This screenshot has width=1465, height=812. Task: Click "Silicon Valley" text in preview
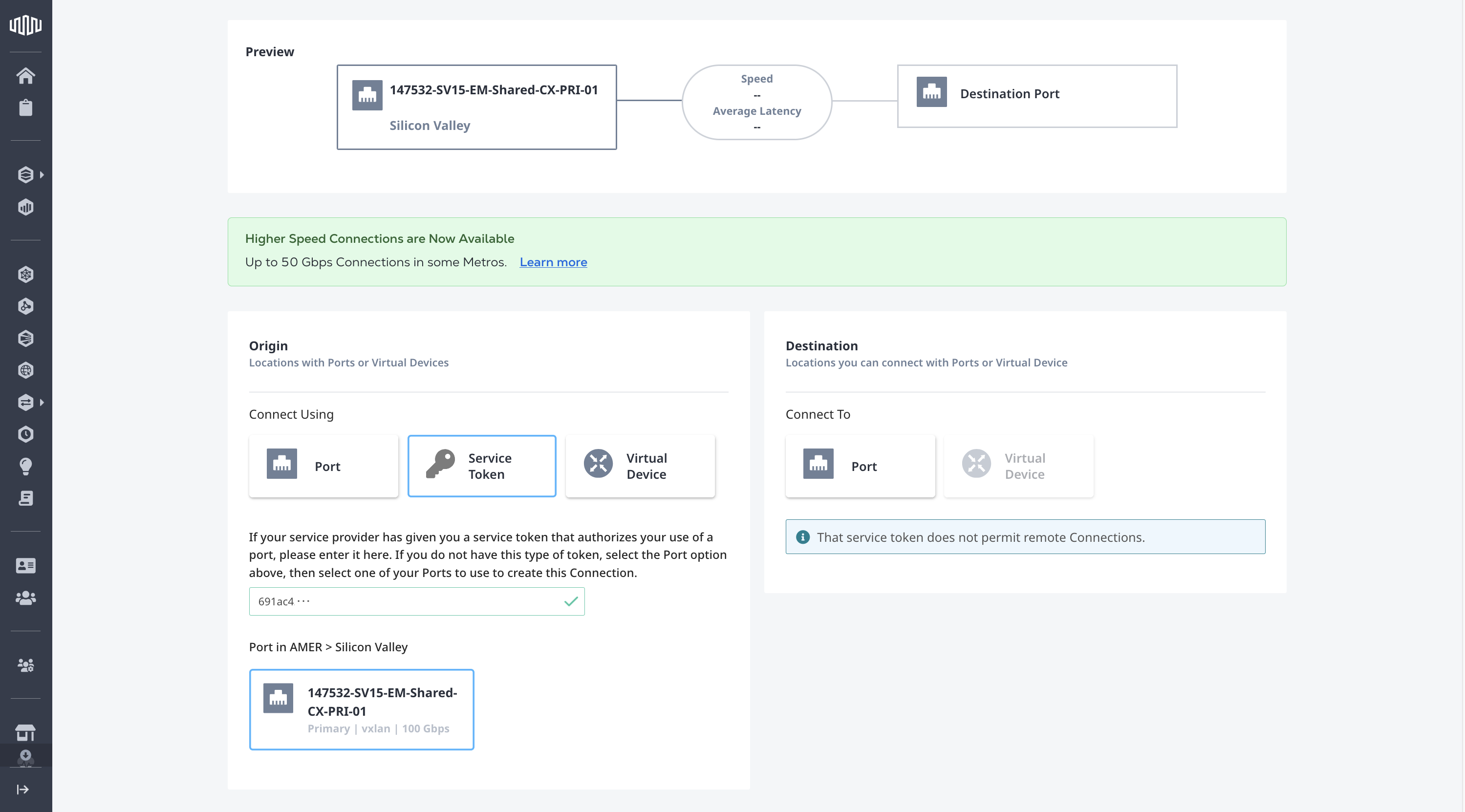430,126
